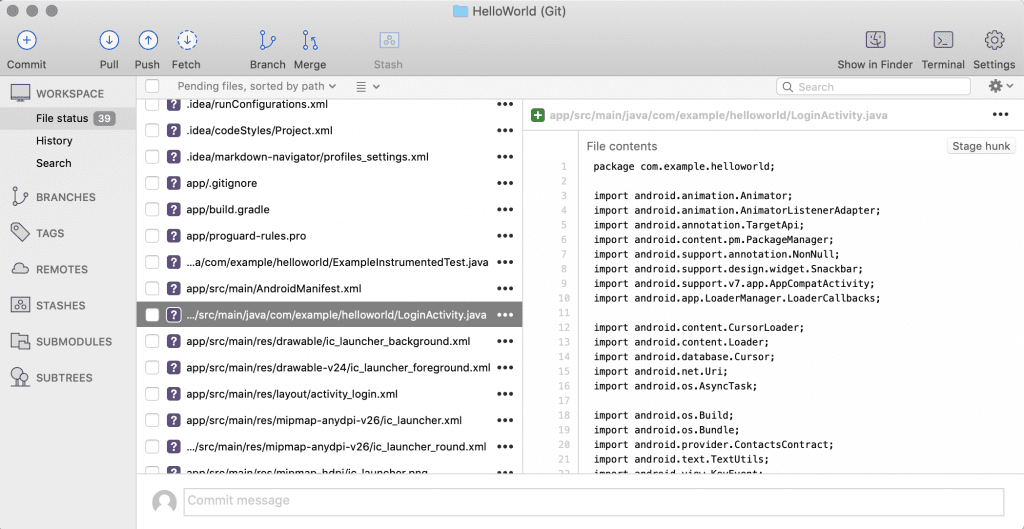Screen dimensions: 1024x529
Task: Open more options for AndroidManifest.xml
Action: pyautogui.click(x=505, y=289)
